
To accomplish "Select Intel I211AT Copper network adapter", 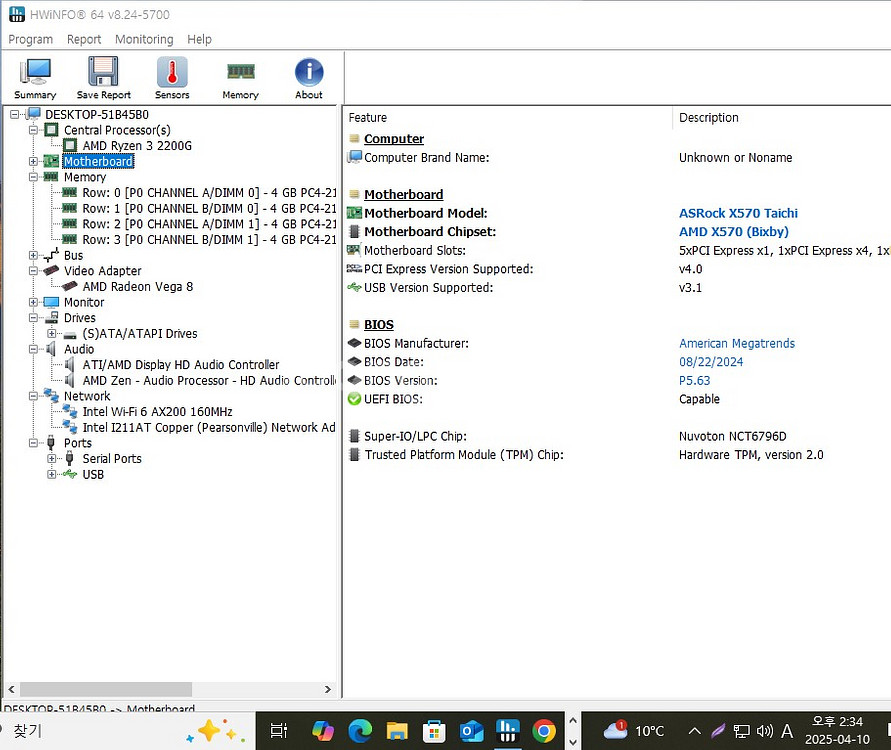I will (209, 427).
